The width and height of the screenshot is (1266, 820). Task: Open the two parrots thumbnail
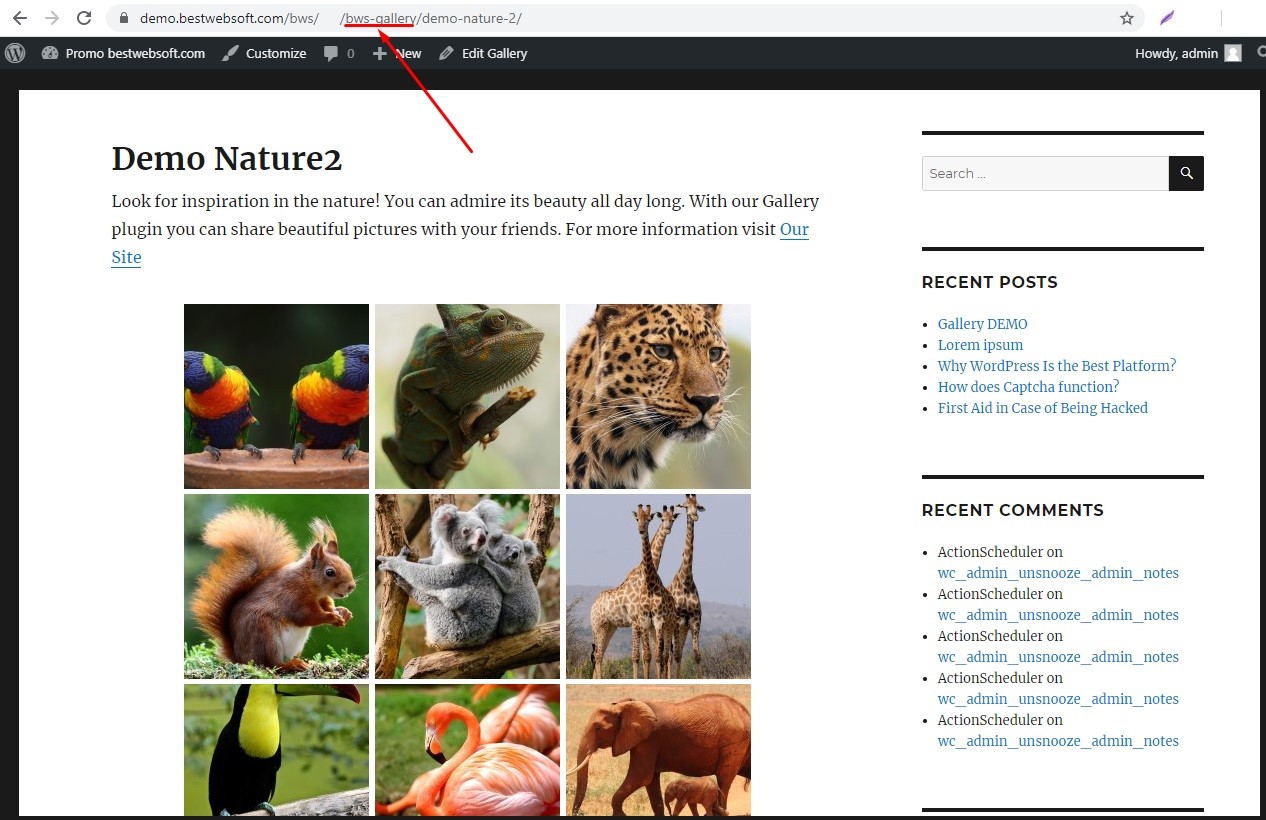click(x=276, y=396)
